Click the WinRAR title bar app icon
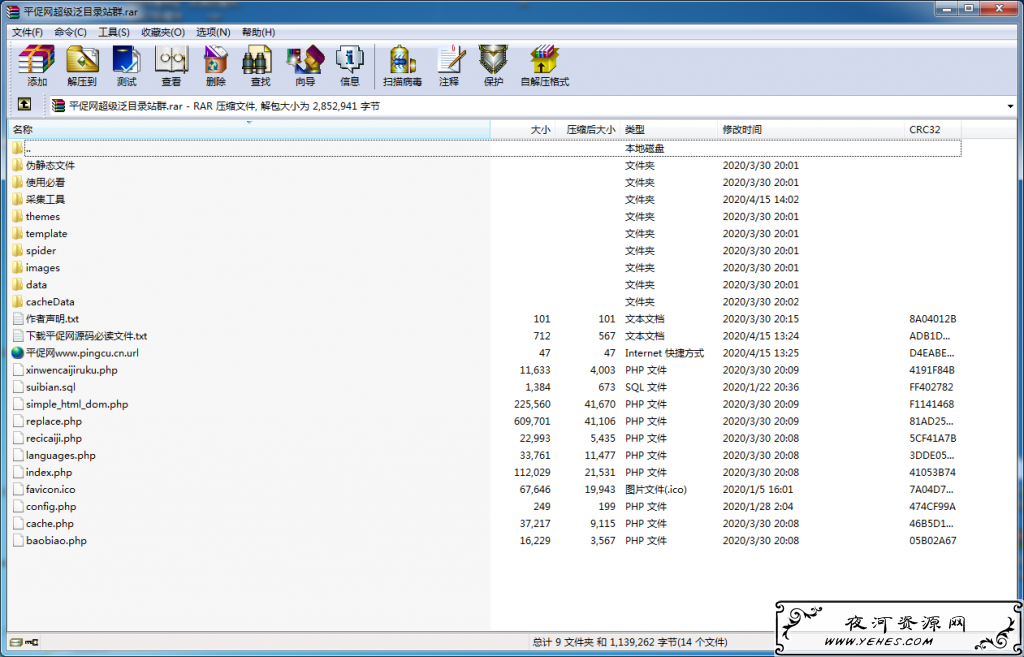 point(13,12)
